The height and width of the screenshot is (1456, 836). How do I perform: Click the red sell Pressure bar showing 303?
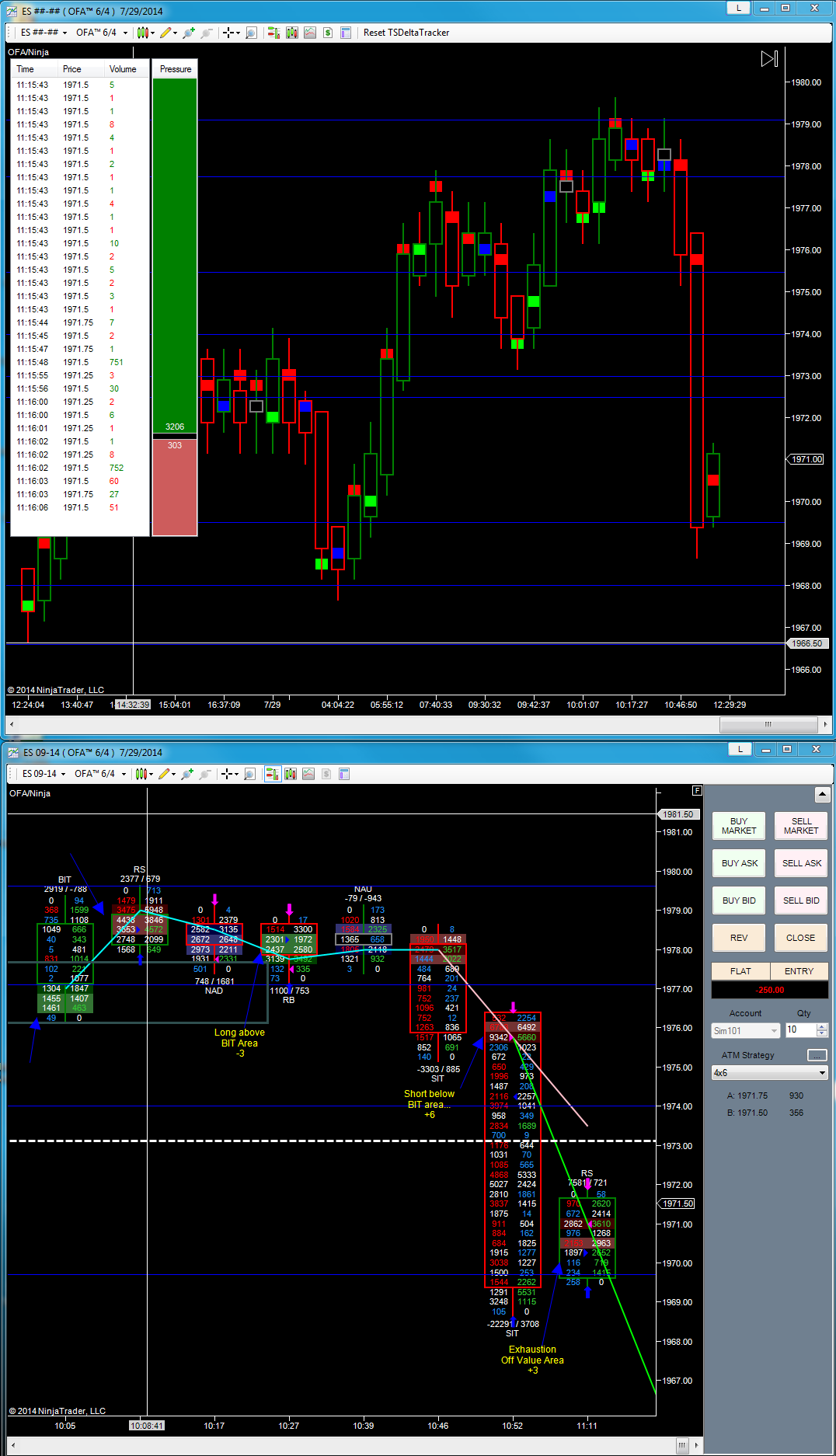pos(175,487)
